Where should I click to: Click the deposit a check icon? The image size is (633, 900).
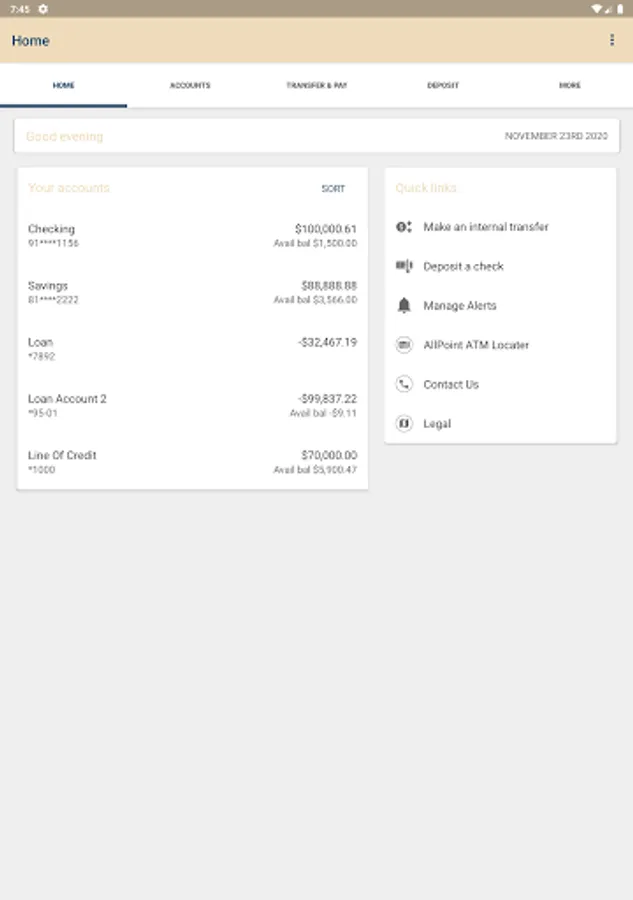point(404,266)
